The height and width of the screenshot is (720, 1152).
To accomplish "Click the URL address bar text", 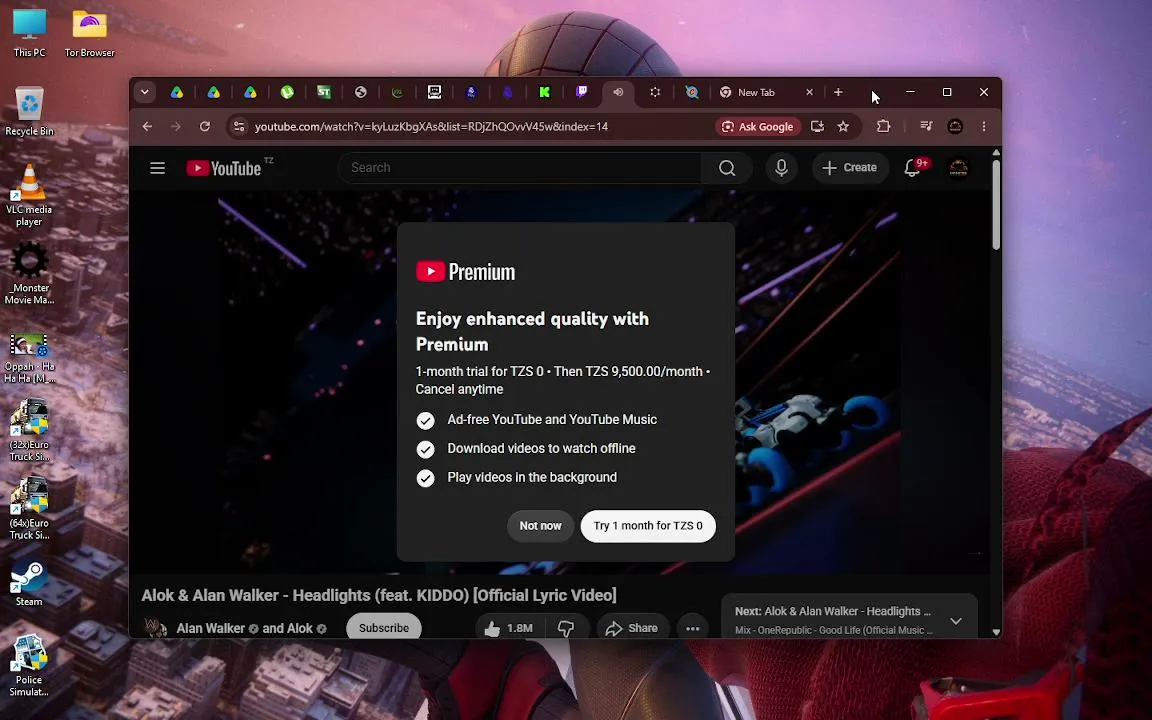I will click(x=431, y=126).
